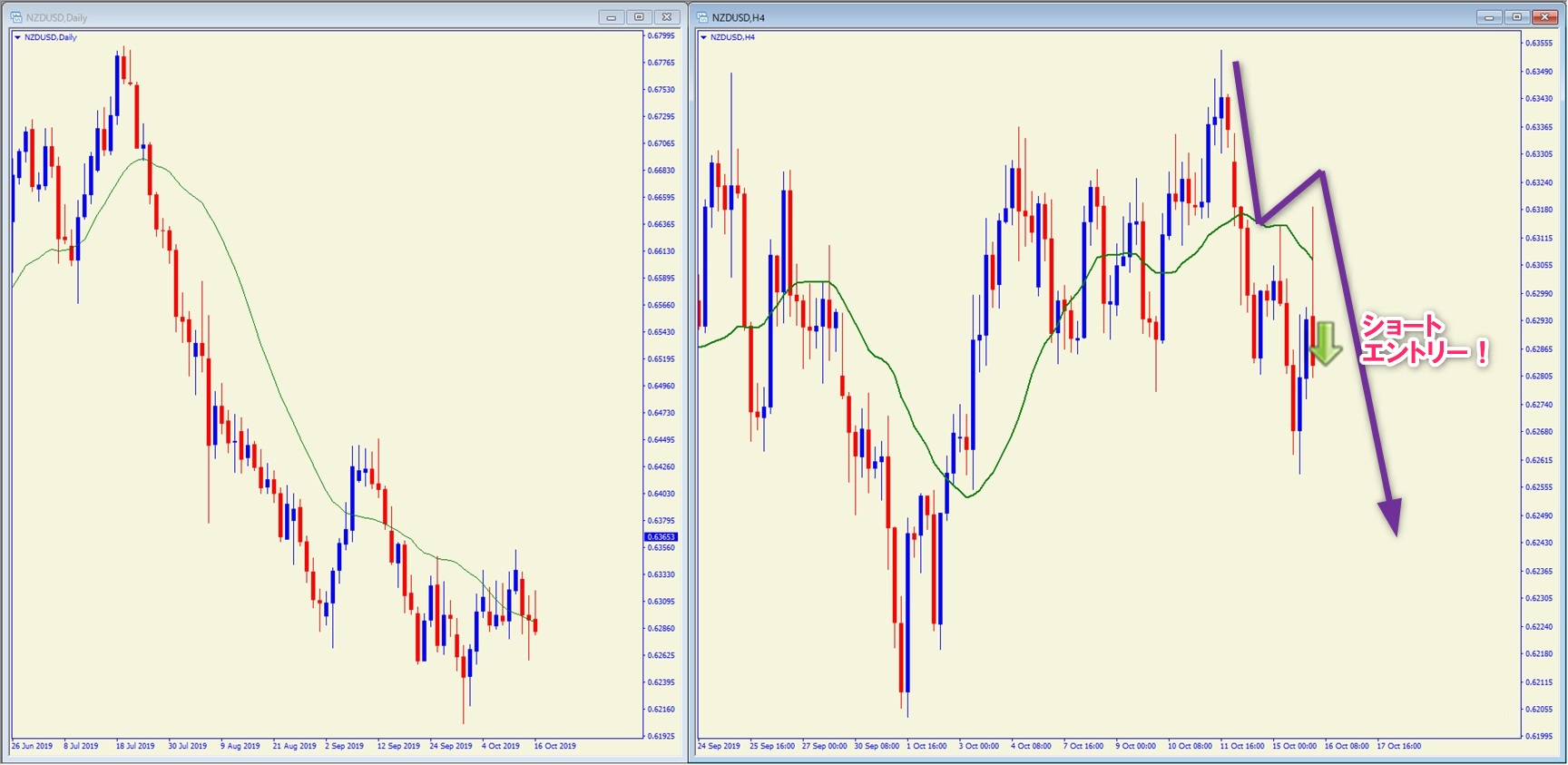This screenshot has height=765, width=1568.
Task: Click price label 0.63055 on H4 axis
Action: pos(1539,266)
